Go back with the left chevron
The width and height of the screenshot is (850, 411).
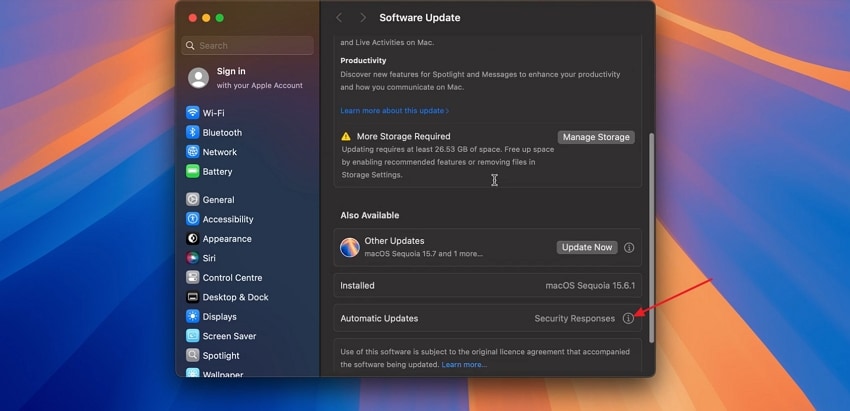339,18
